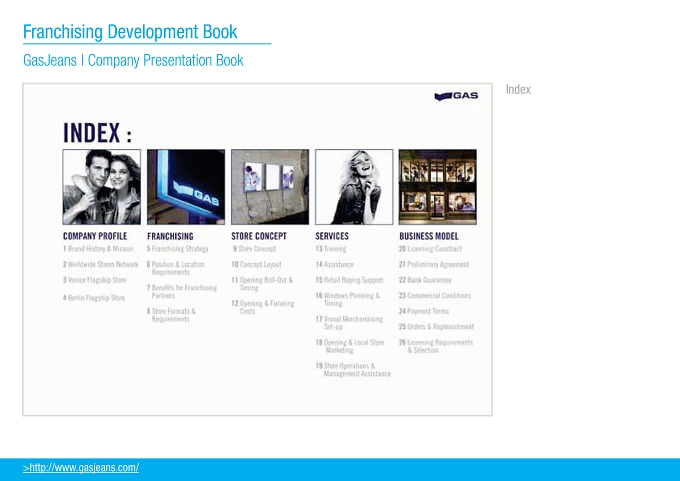Click the GAS logo in slide corner
Screen dimensions: 680x481
(456, 96)
